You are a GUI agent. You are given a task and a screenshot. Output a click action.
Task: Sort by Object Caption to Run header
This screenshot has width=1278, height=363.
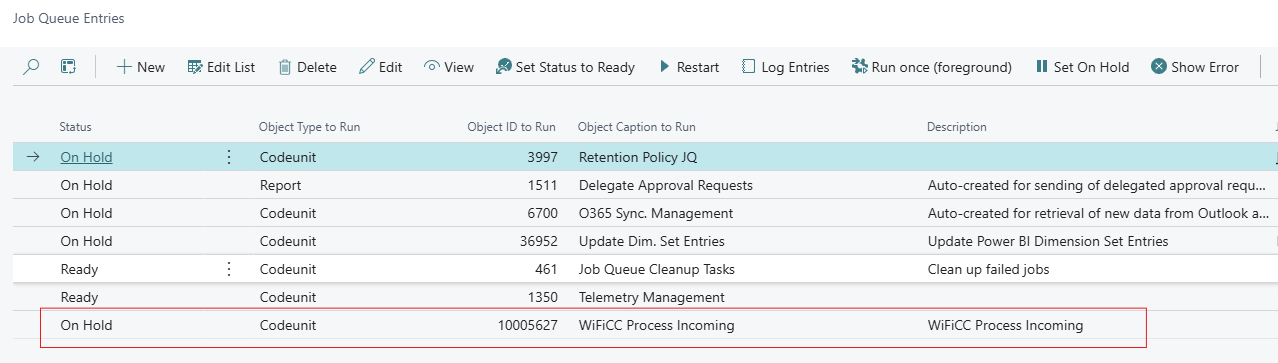pyautogui.click(x=637, y=127)
